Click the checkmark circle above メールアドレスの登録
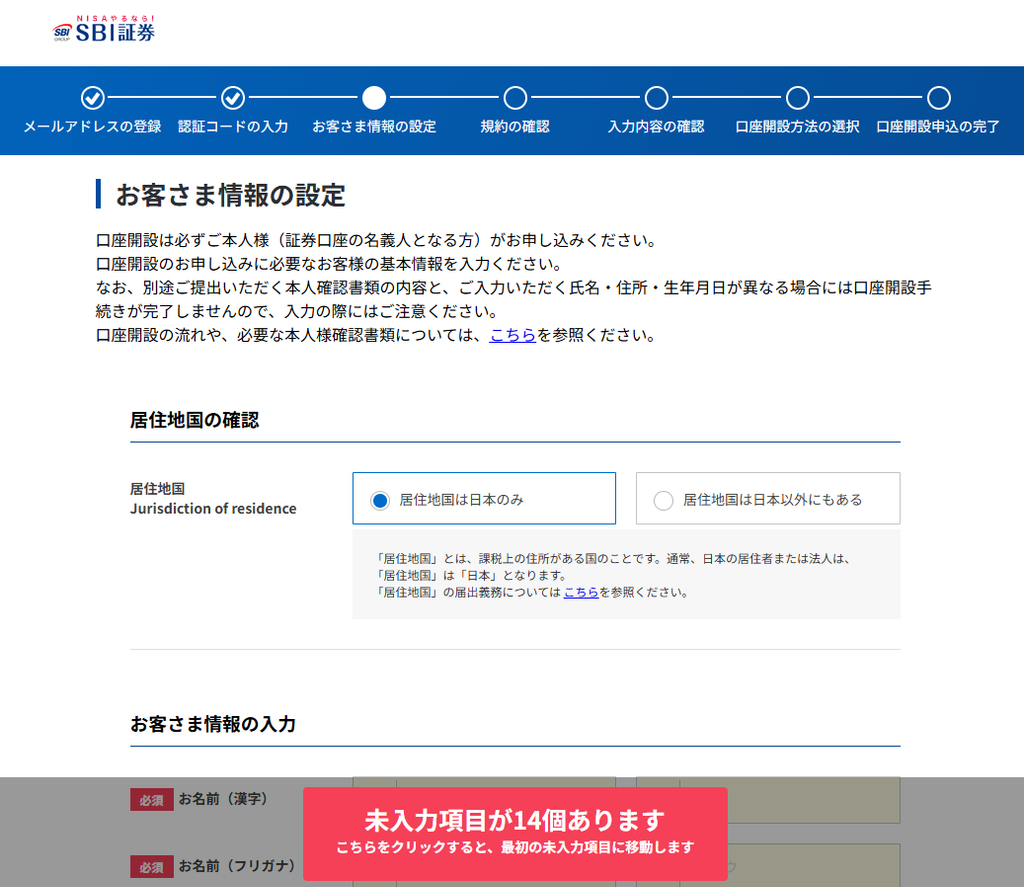The height and width of the screenshot is (887, 1024). coord(93,98)
